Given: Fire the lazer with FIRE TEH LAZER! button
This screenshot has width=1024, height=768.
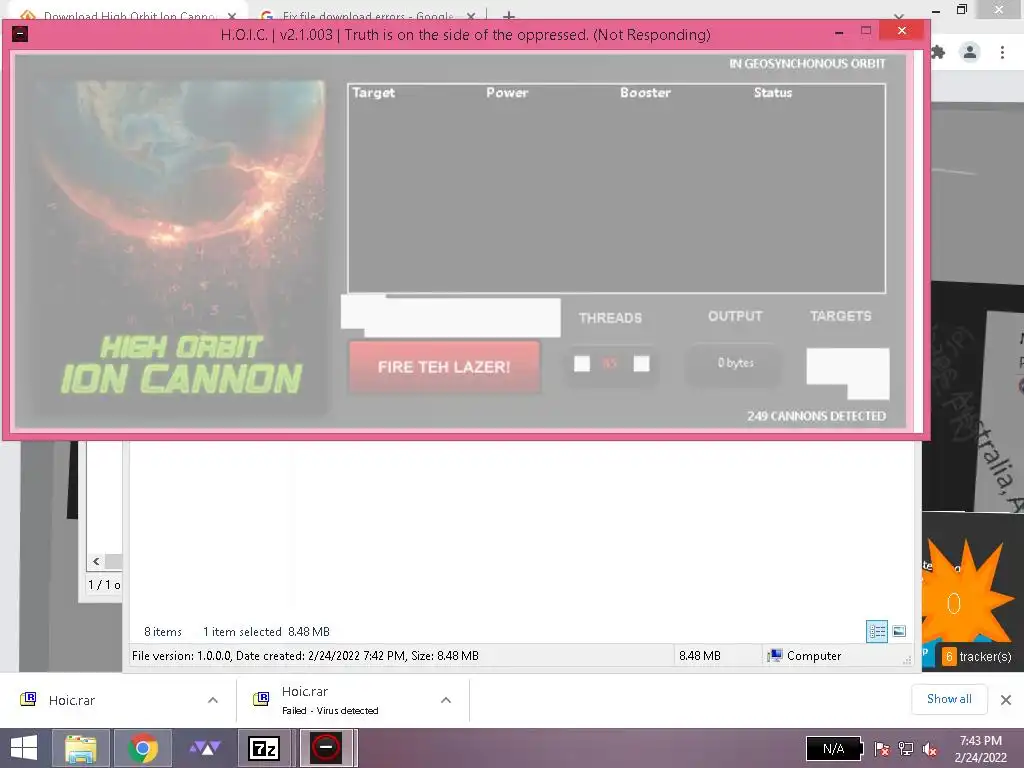Looking at the screenshot, I should [444, 367].
